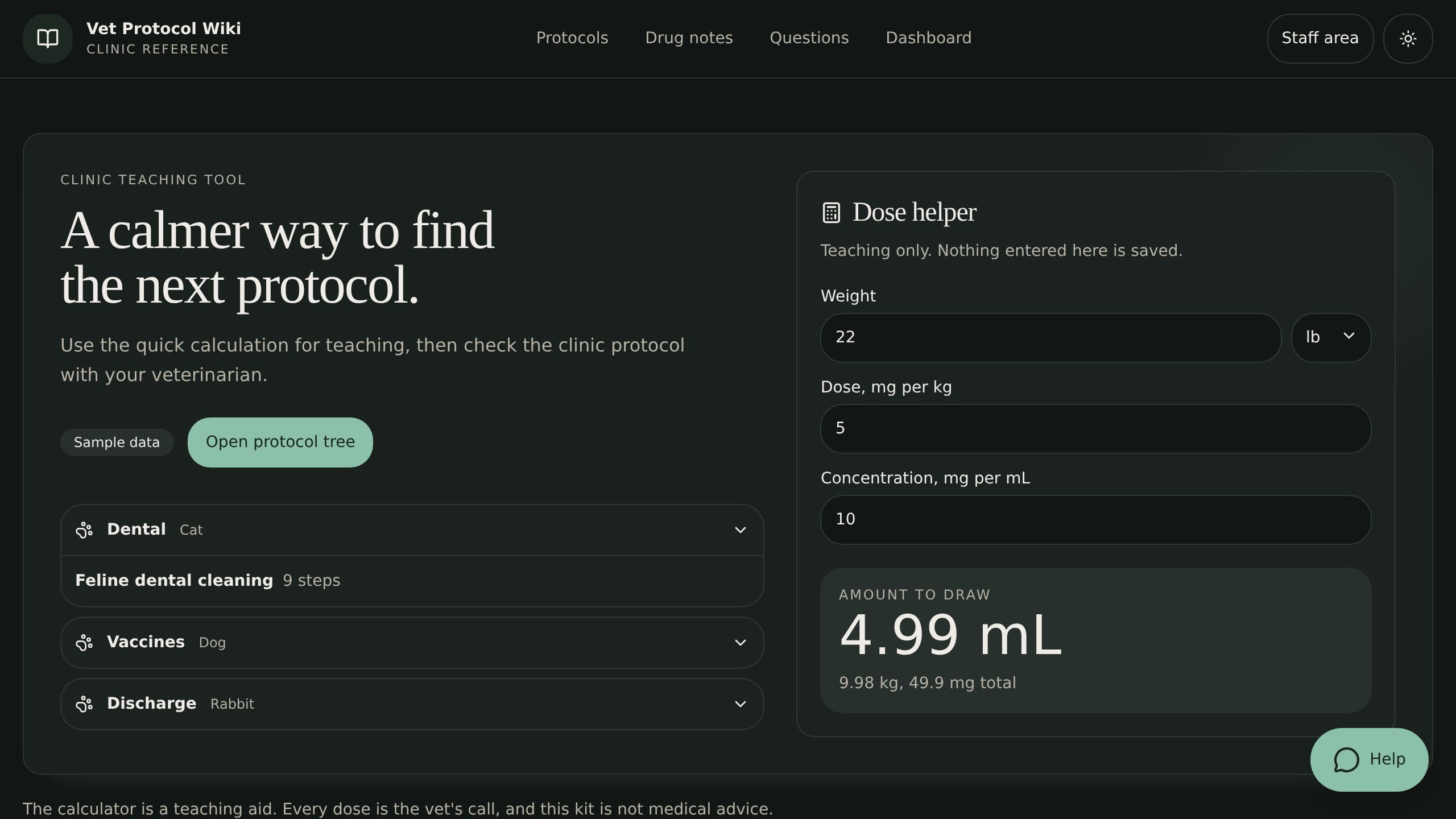Toggle the light/dark theme sun icon

pos(1408,39)
